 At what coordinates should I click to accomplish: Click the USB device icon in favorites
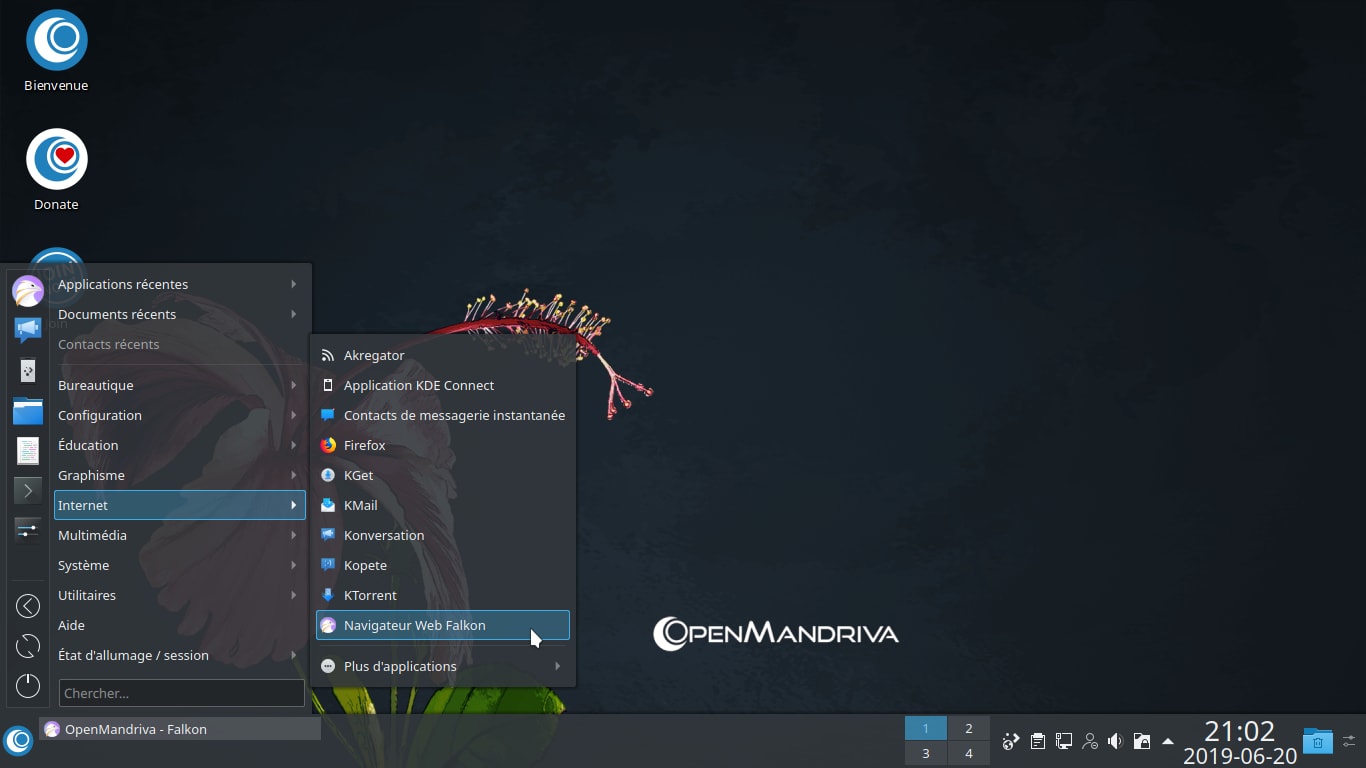tap(28, 370)
